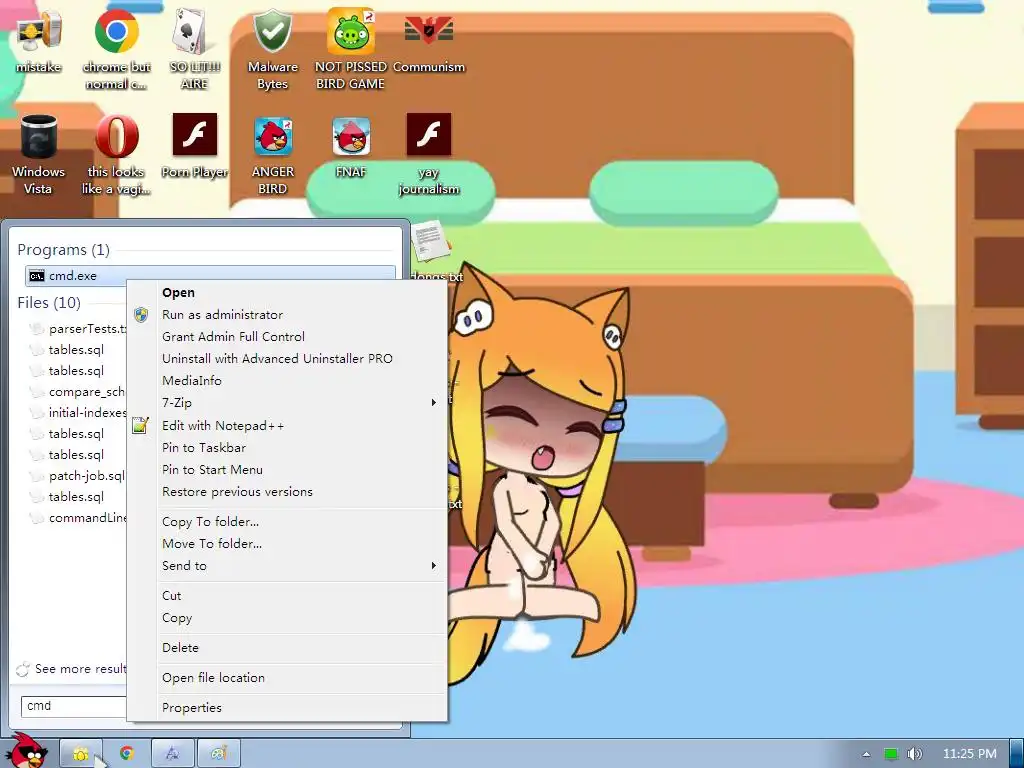Viewport: 1024px width, 768px height.
Task: Open the 'mistake' computer desktop icon
Action: [39, 40]
